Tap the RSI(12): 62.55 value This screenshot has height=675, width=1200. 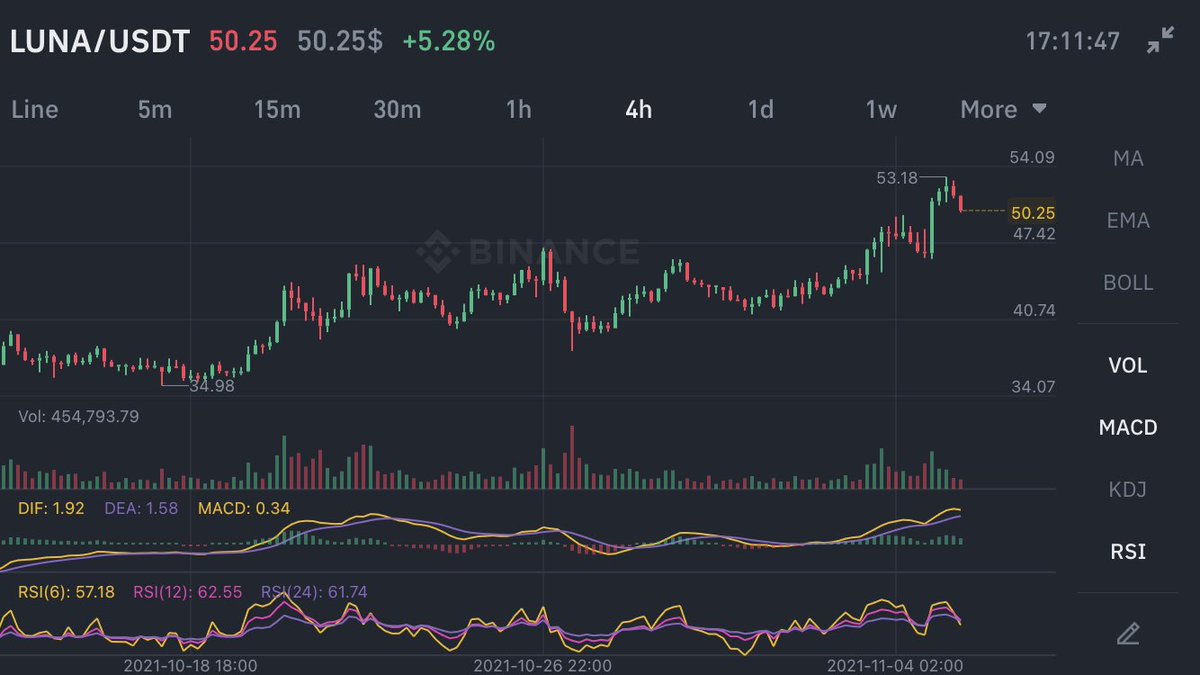click(x=186, y=592)
